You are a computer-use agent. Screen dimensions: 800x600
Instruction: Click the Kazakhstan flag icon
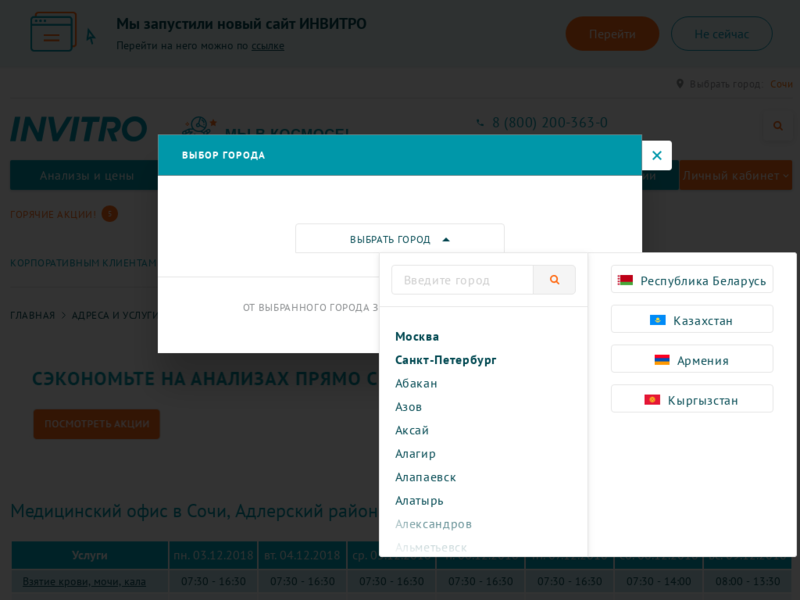point(657,320)
